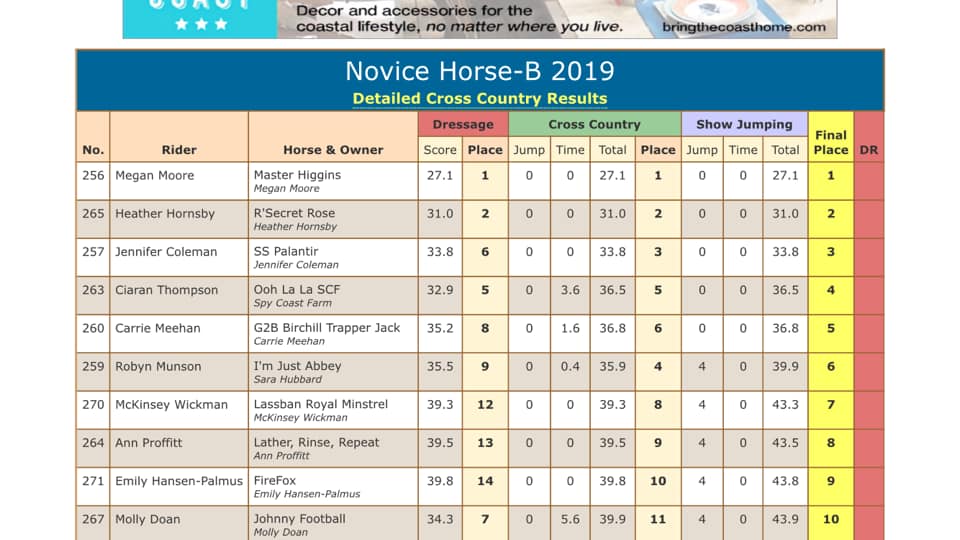960x540 pixels.
Task: Click cross country time penalty 5.6
Action: pos(570,519)
